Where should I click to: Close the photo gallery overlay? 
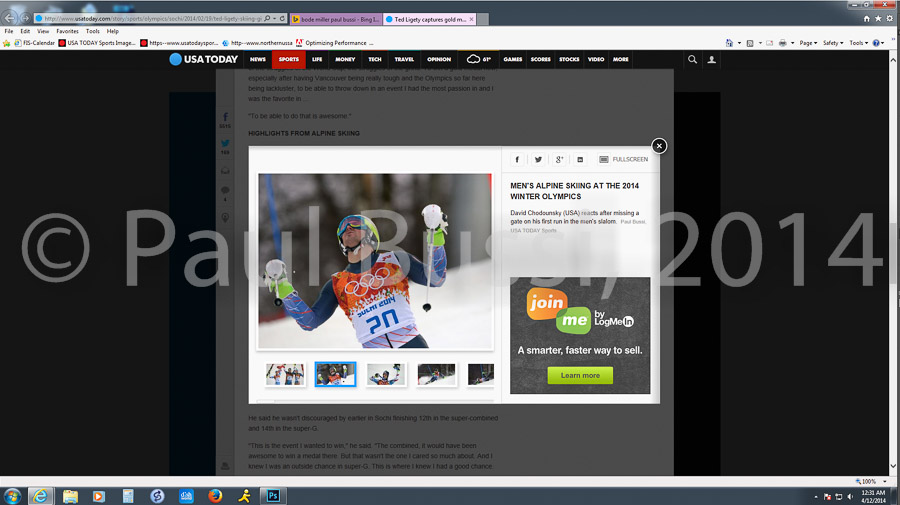click(659, 146)
